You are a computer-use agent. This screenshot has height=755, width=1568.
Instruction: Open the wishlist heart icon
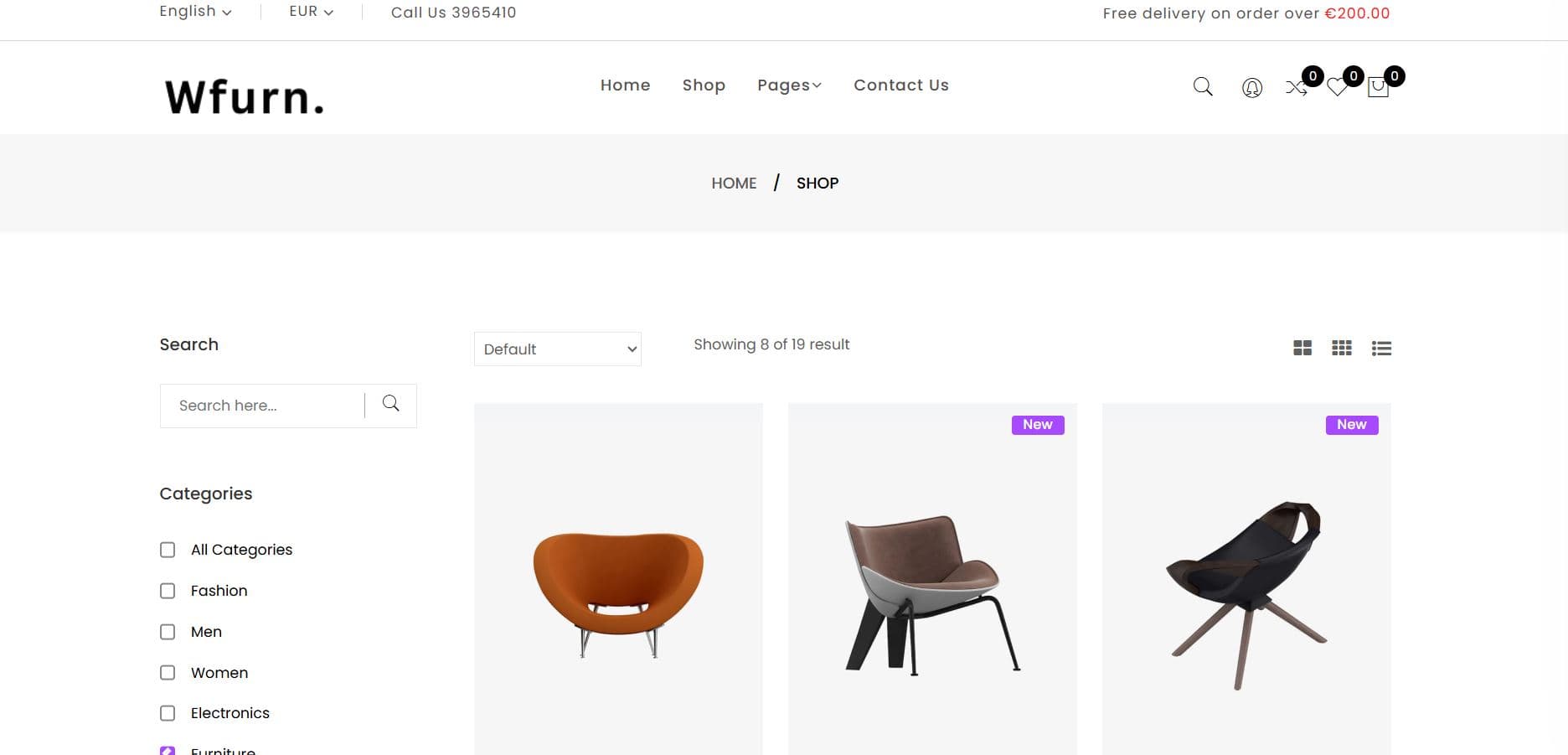coord(1337,87)
